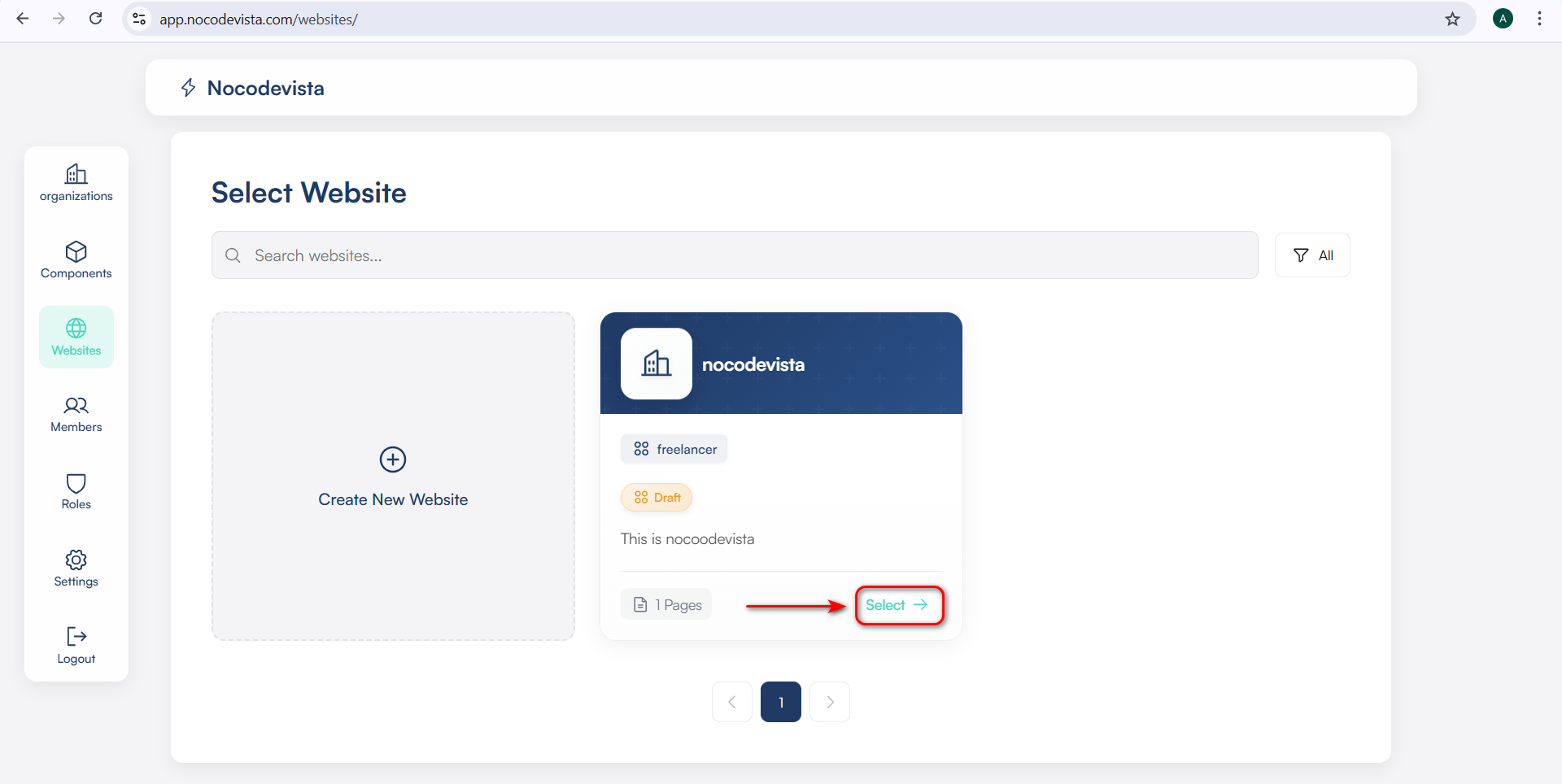This screenshot has width=1562, height=784.
Task: Open Settings gear in sidebar
Action: [x=76, y=560]
